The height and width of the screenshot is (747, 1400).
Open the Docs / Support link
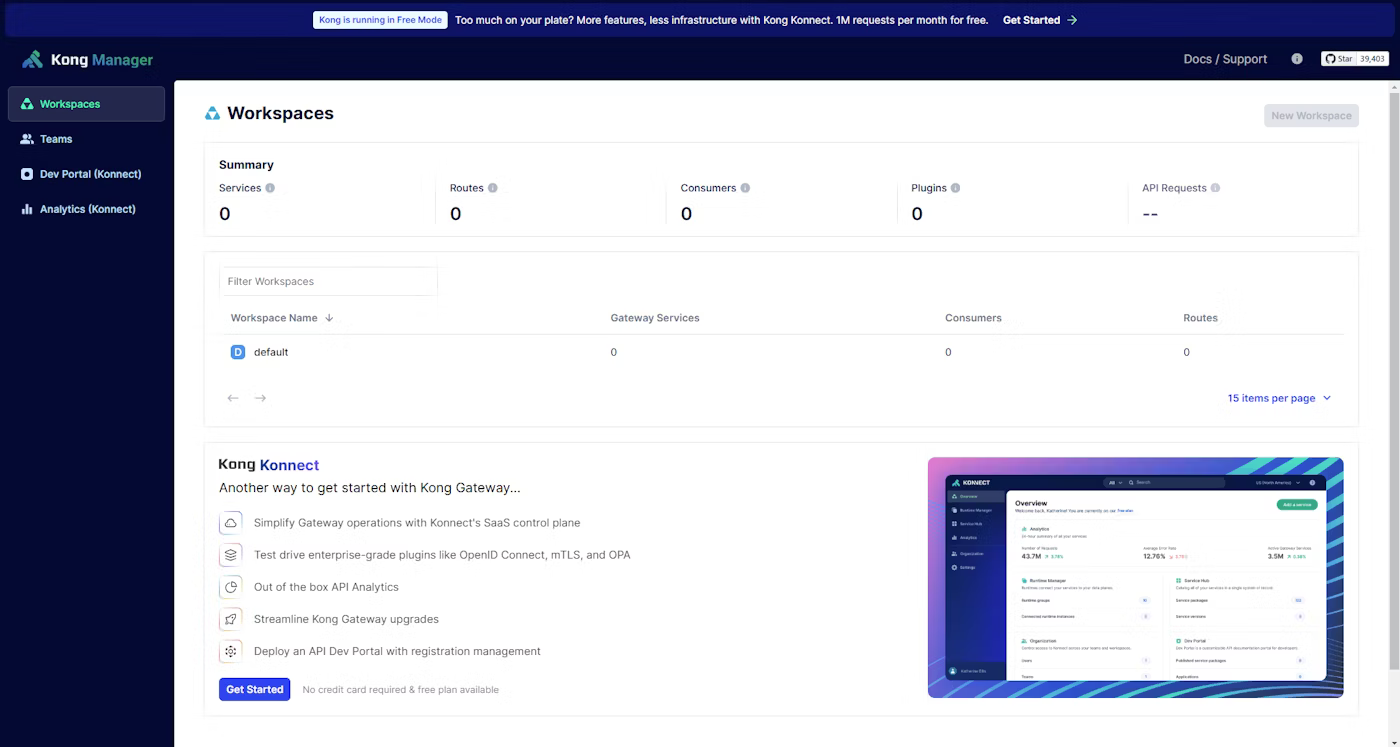coord(1225,59)
